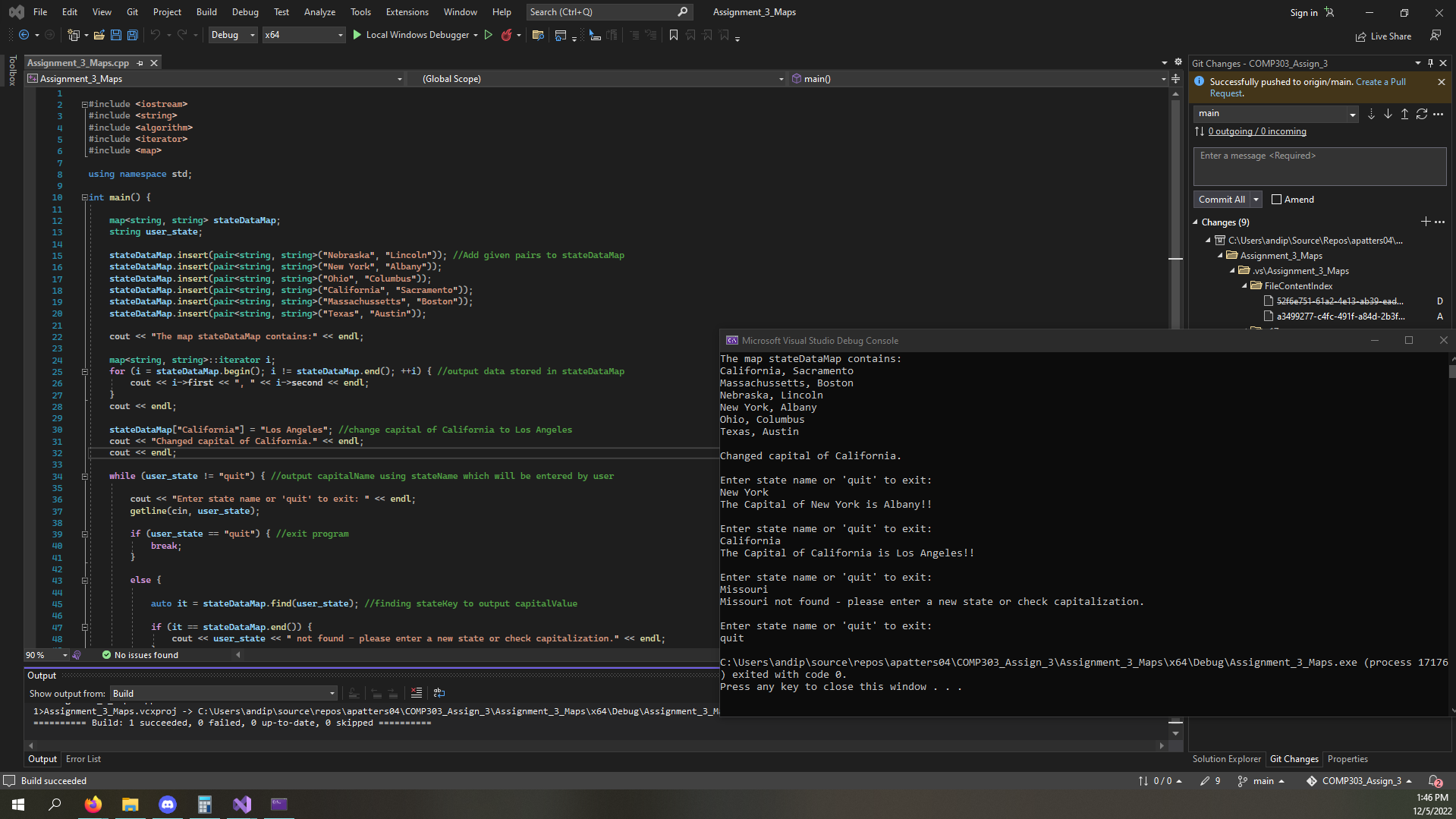Open the Build menu
Image resolution: width=1456 pixels, height=819 pixels.
click(206, 12)
